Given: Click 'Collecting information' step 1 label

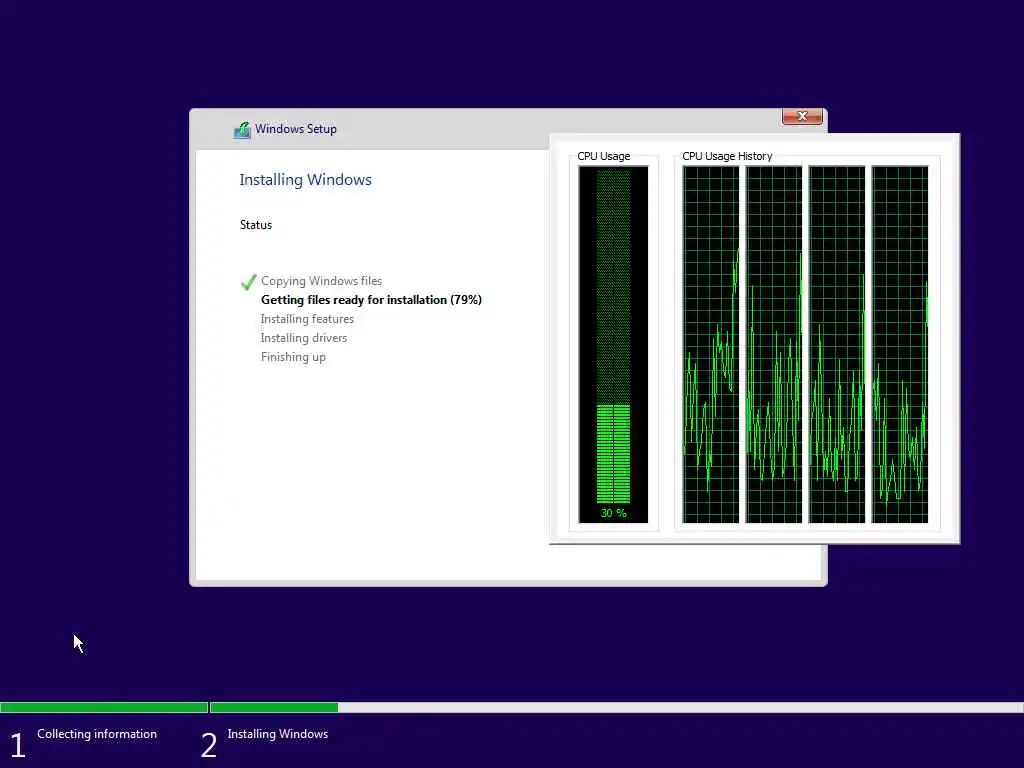Looking at the screenshot, I should point(97,734).
